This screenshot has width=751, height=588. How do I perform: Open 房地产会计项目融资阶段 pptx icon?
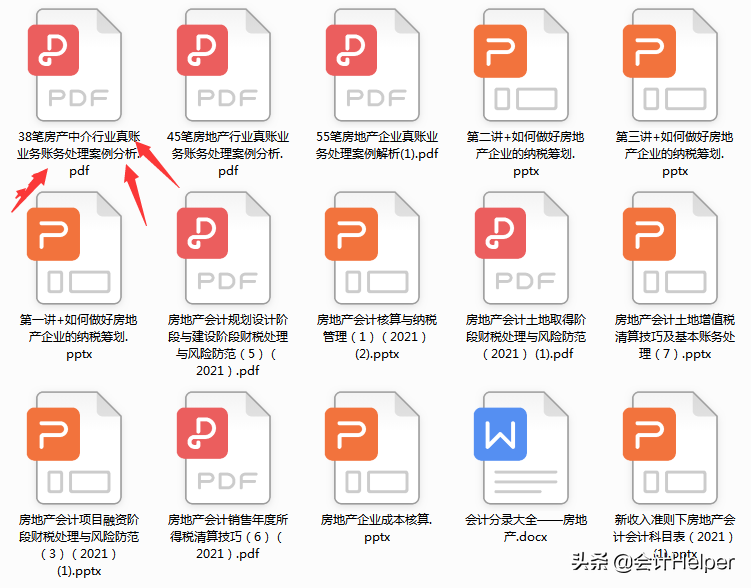[x=75, y=448]
